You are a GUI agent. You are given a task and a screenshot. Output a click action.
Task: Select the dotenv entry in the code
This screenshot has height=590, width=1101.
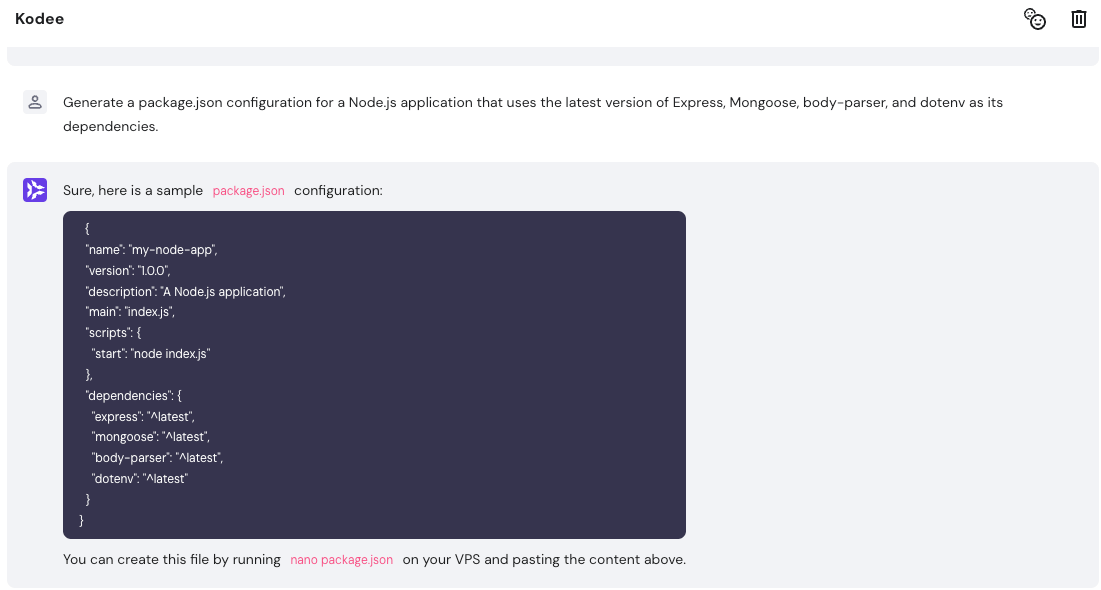[140, 478]
